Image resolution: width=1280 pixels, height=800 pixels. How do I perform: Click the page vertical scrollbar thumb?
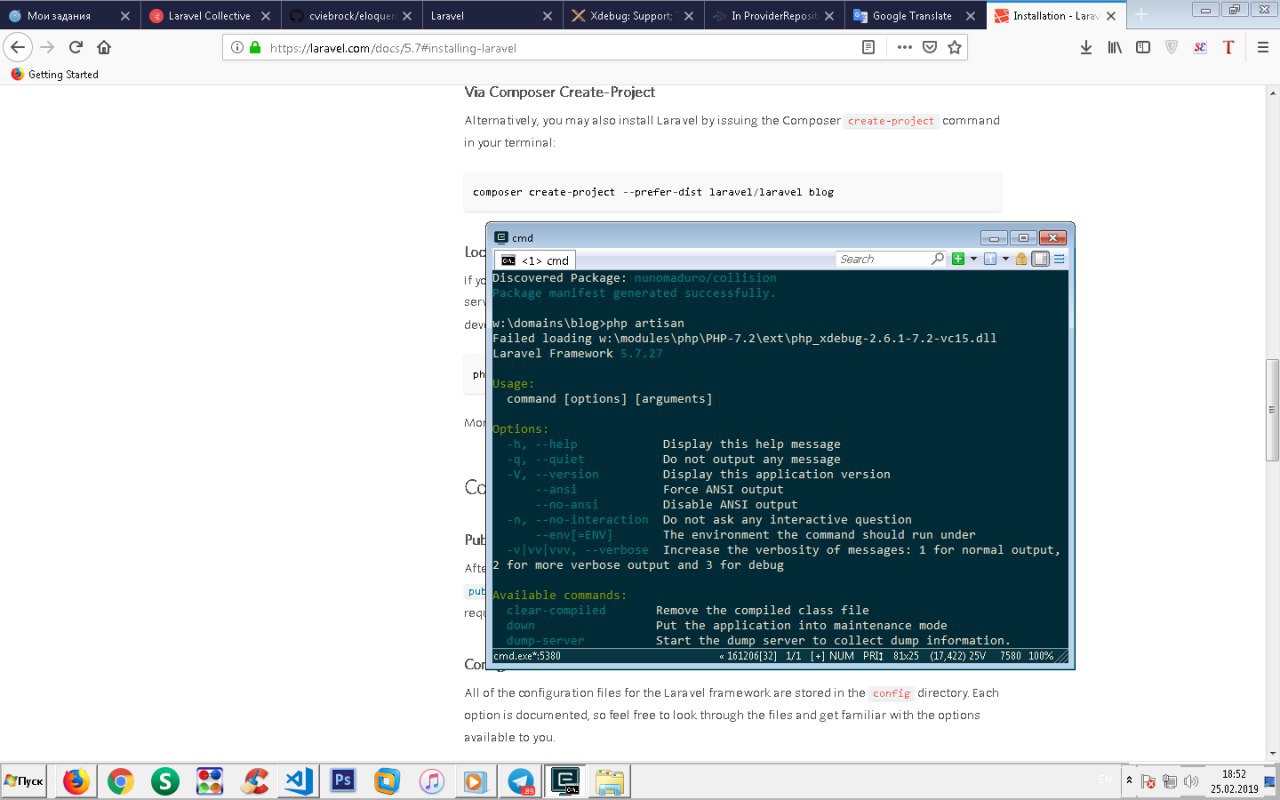pos(1272,409)
